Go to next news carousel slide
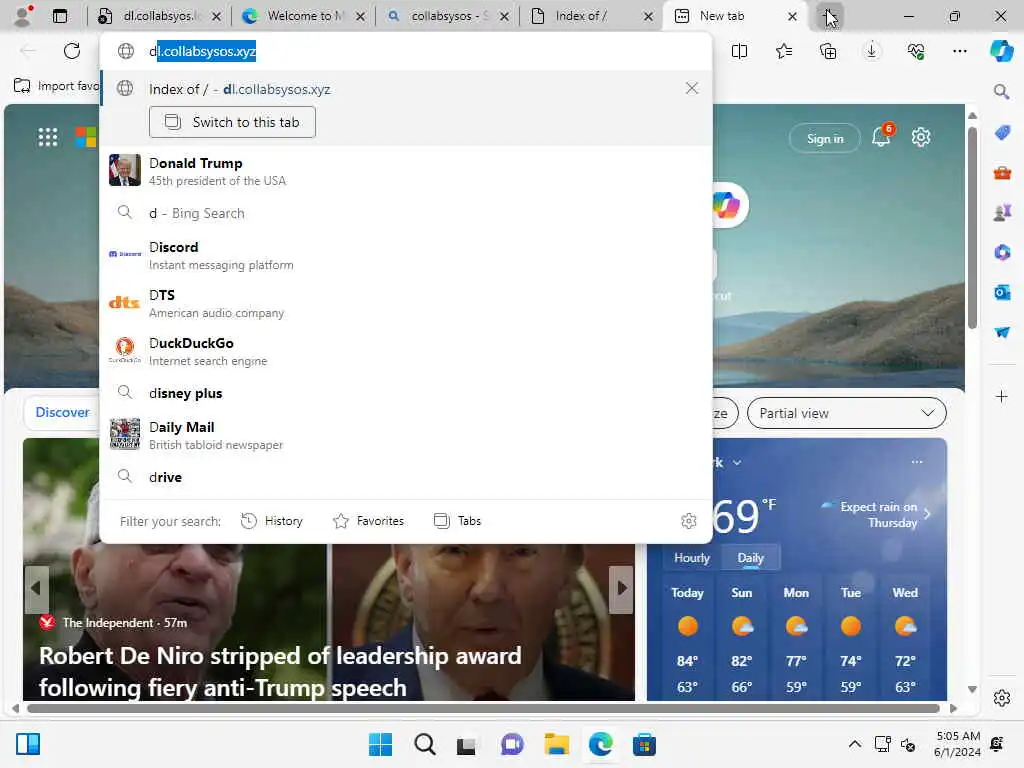Screen dimensions: 1024x768 point(621,588)
